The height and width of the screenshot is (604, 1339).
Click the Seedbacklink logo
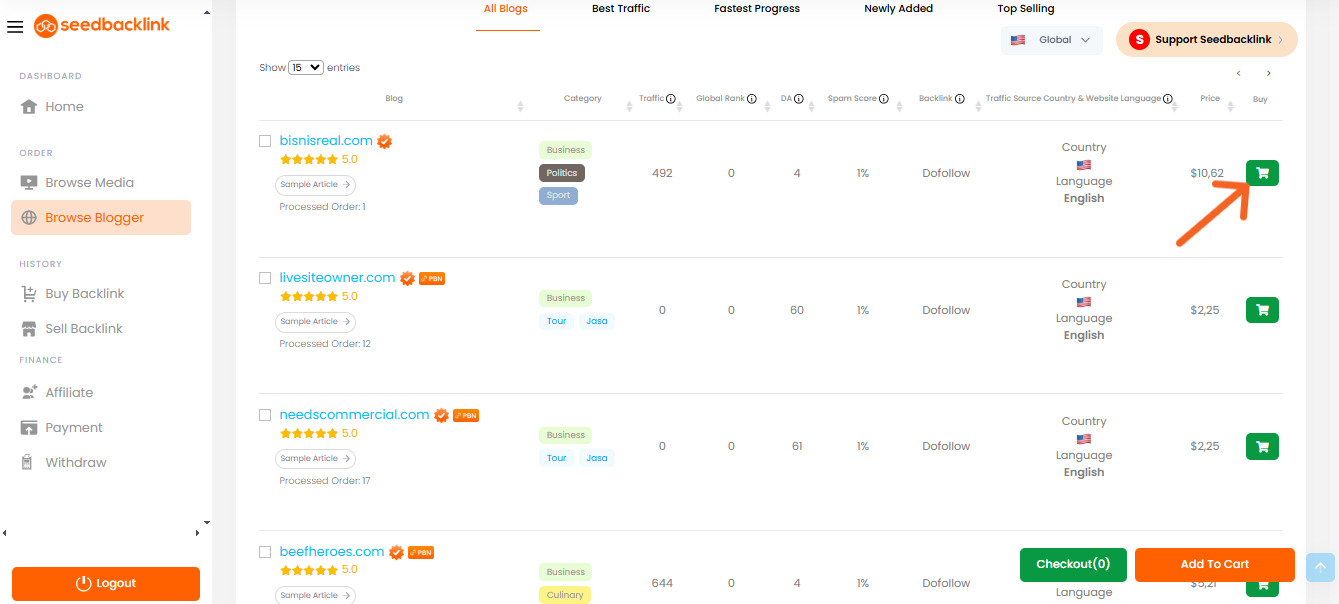point(102,25)
